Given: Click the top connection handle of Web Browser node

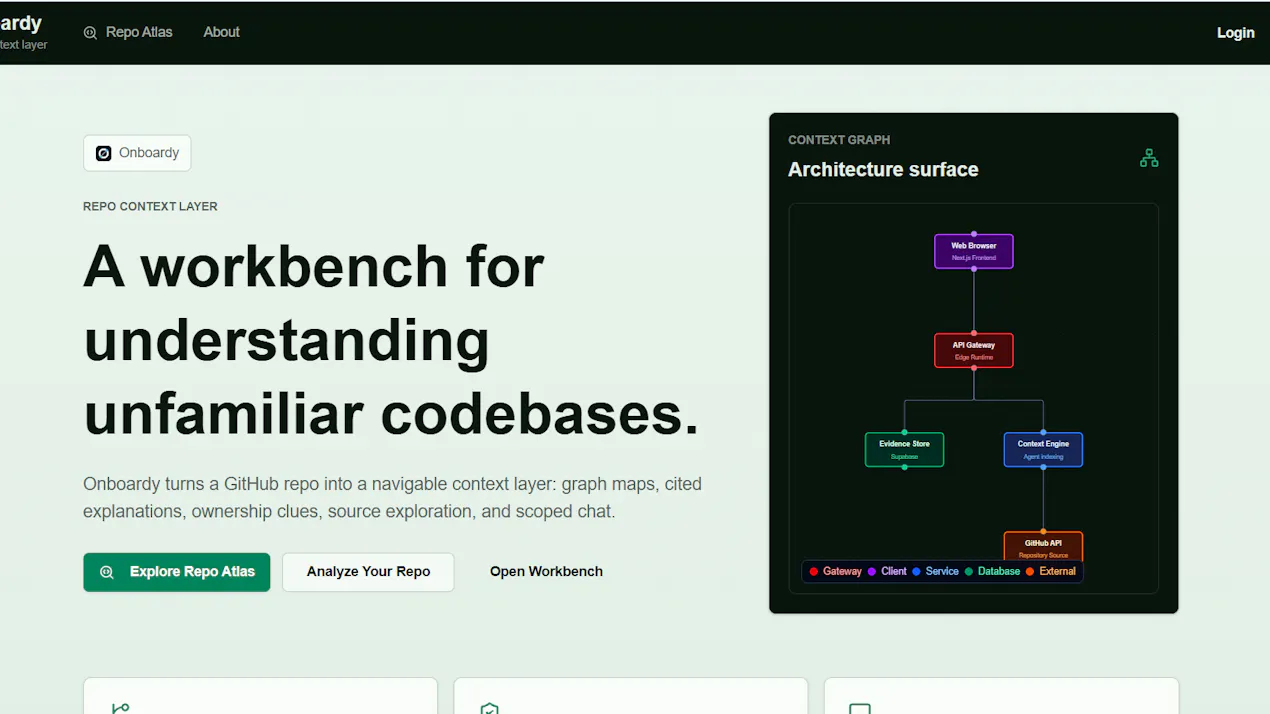Looking at the screenshot, I should point(974,234).
